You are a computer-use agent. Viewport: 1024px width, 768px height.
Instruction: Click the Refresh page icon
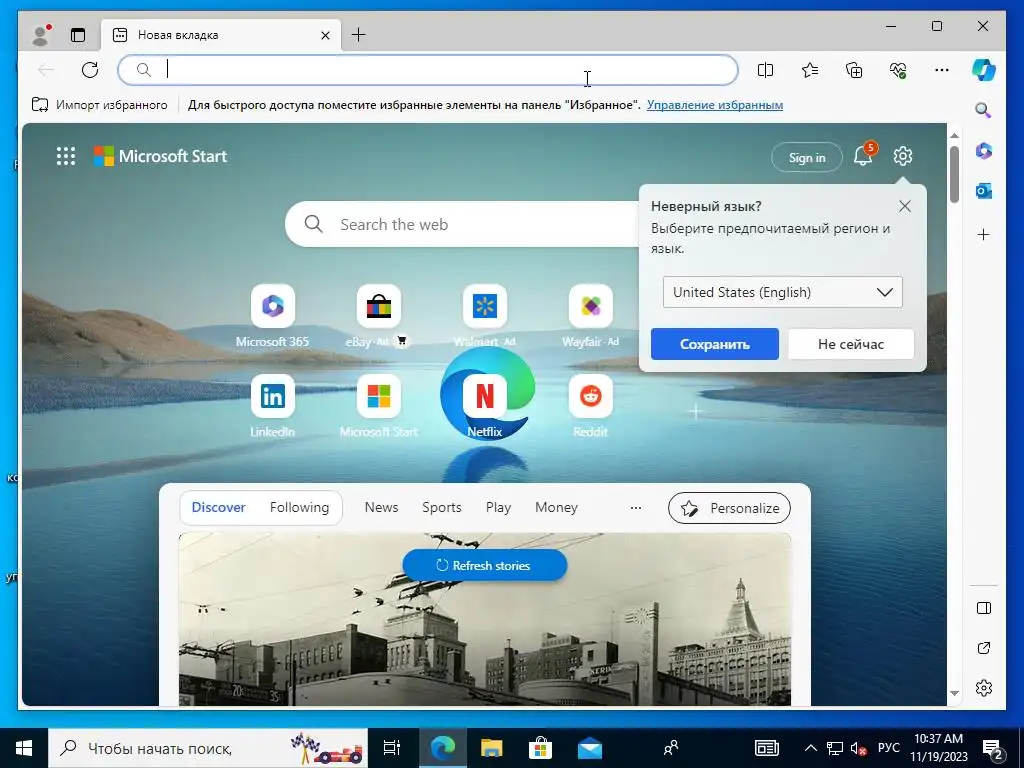90,69
